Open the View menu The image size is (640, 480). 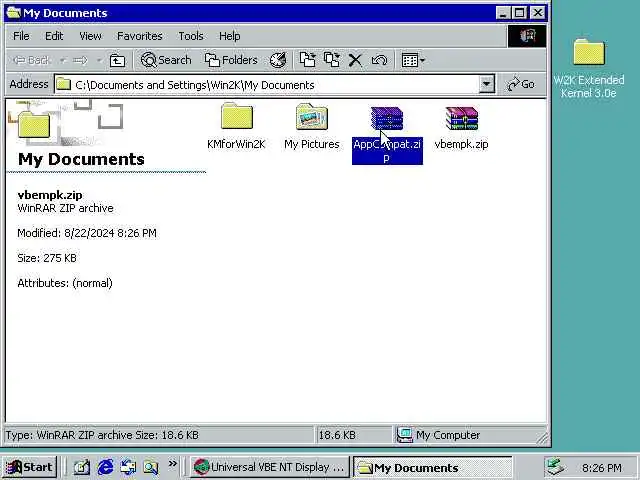pos(90,36)
